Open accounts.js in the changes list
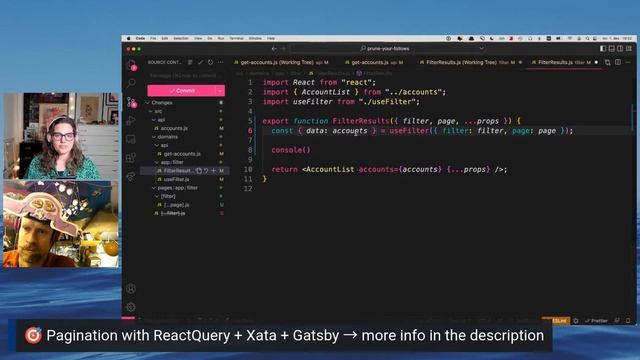 click(174, 129)
